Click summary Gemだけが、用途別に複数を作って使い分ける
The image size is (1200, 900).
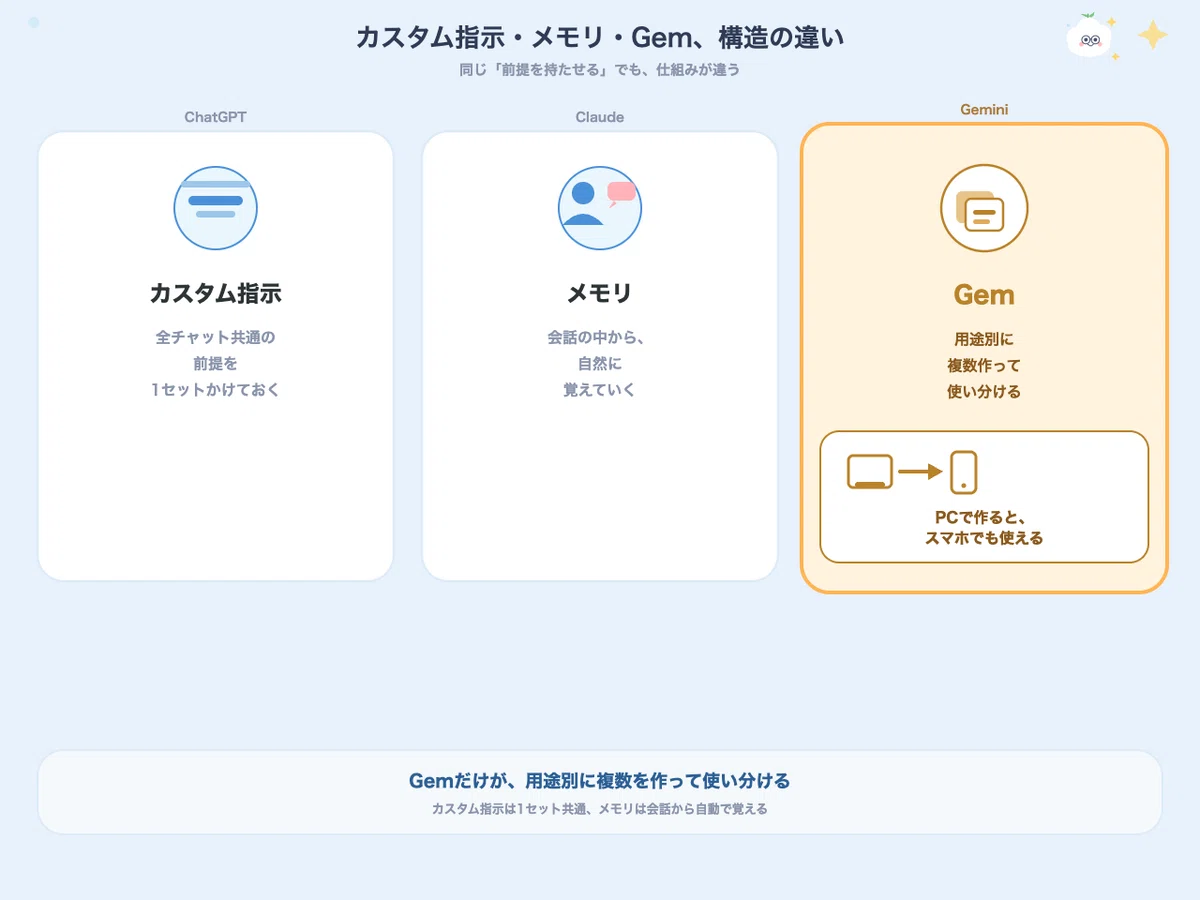point(600,781)
